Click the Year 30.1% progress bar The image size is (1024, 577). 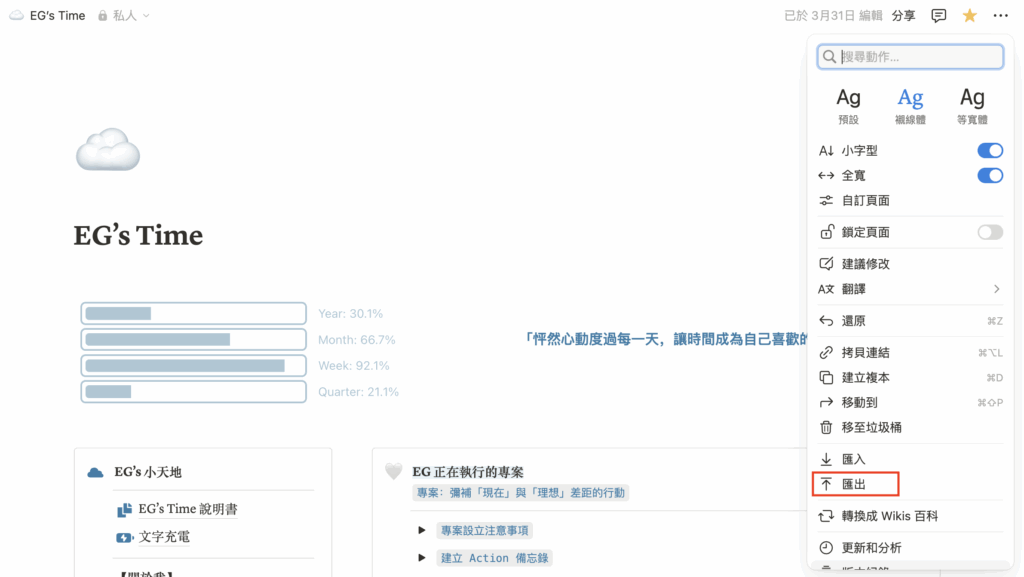[193, 313]
